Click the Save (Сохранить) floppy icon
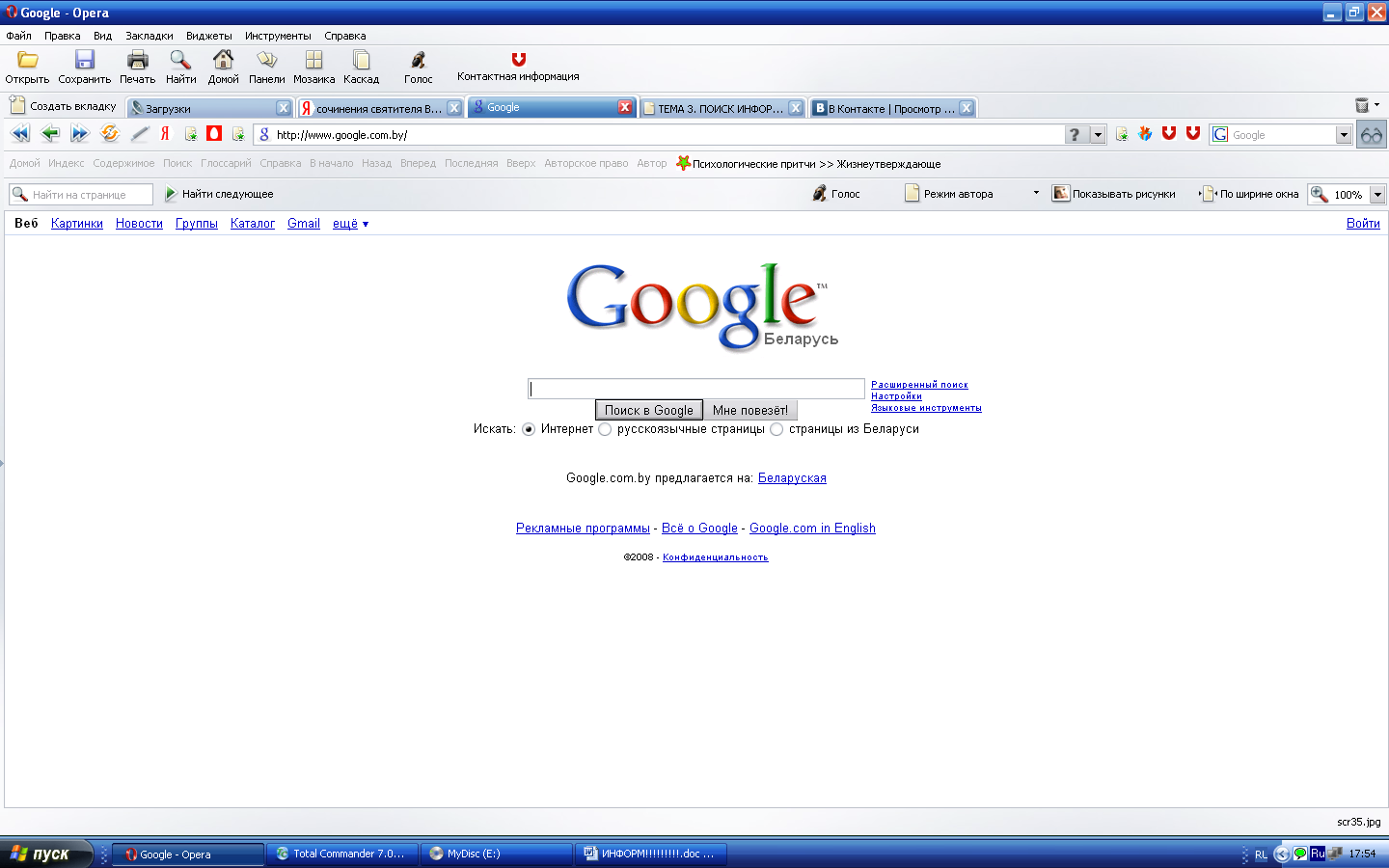Image resolution: width=1389 pixels, height=868 pixels. pyautogui.click(x=84, y=60)
